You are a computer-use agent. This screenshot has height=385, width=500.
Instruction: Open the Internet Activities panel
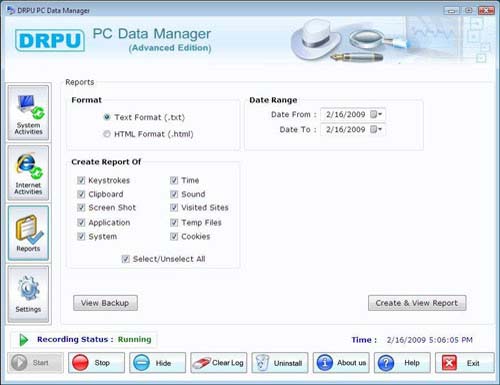[28, 173]
